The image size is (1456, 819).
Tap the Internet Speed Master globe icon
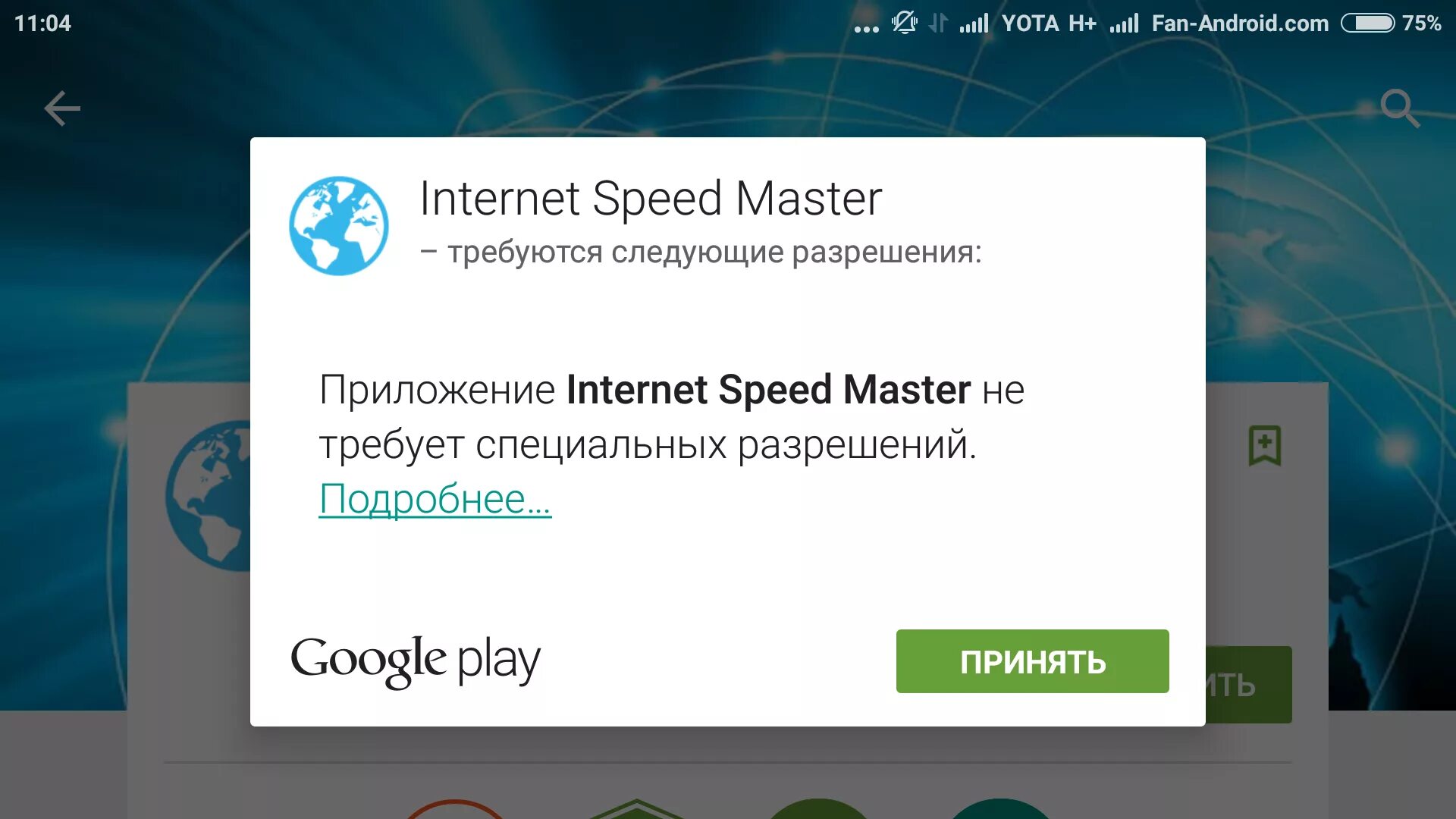coord(339,226)
